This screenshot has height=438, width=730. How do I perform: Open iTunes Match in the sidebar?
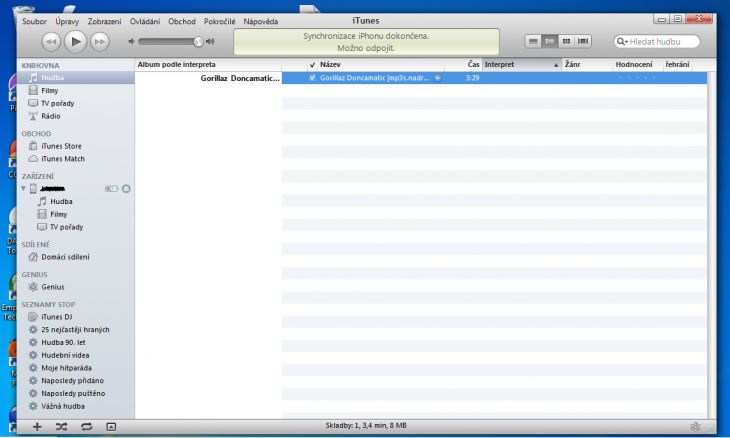76,159
